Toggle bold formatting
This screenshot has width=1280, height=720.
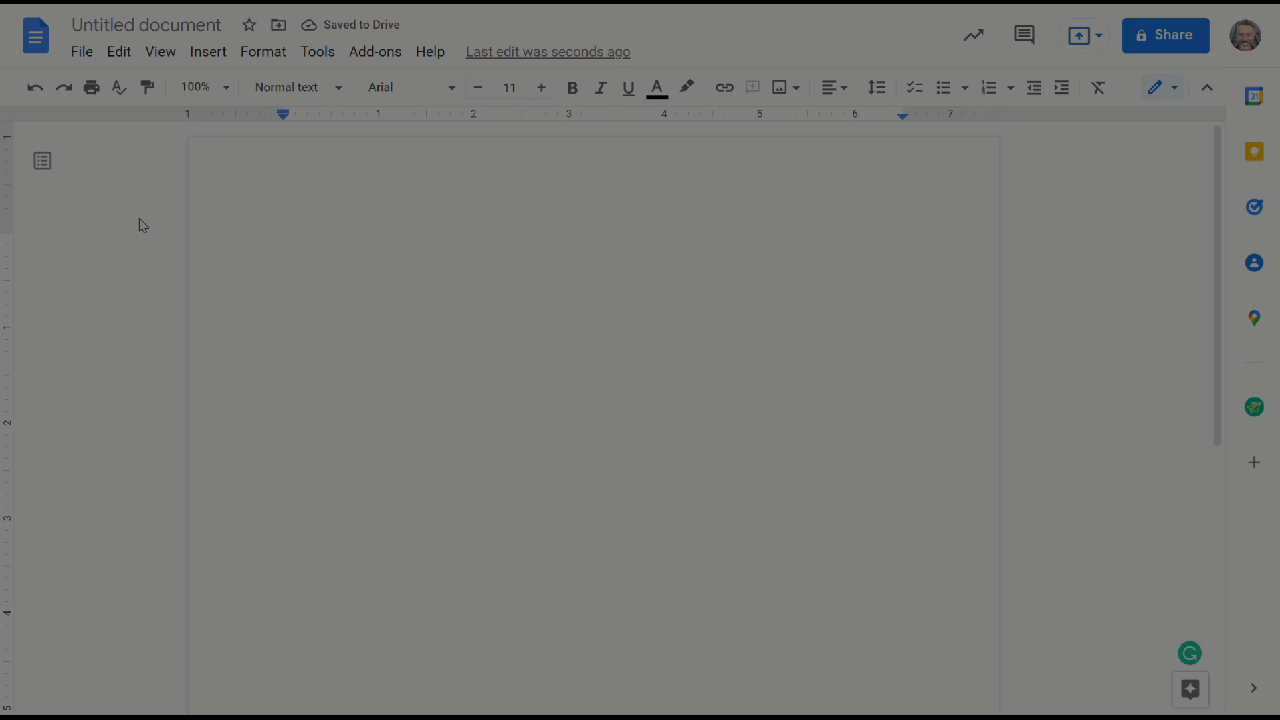coord(572,88)
